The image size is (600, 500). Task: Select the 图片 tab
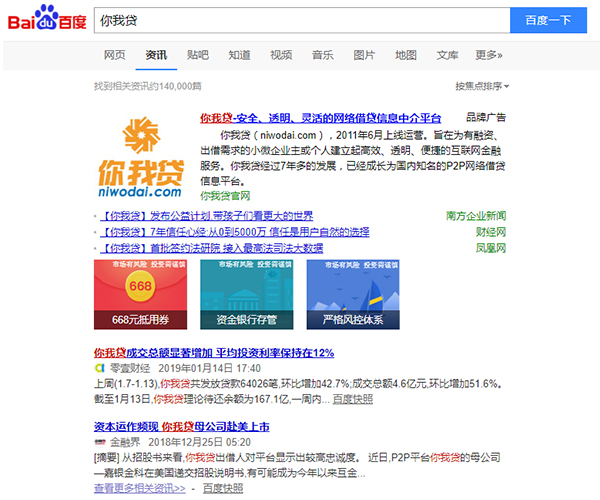(364, 55)
